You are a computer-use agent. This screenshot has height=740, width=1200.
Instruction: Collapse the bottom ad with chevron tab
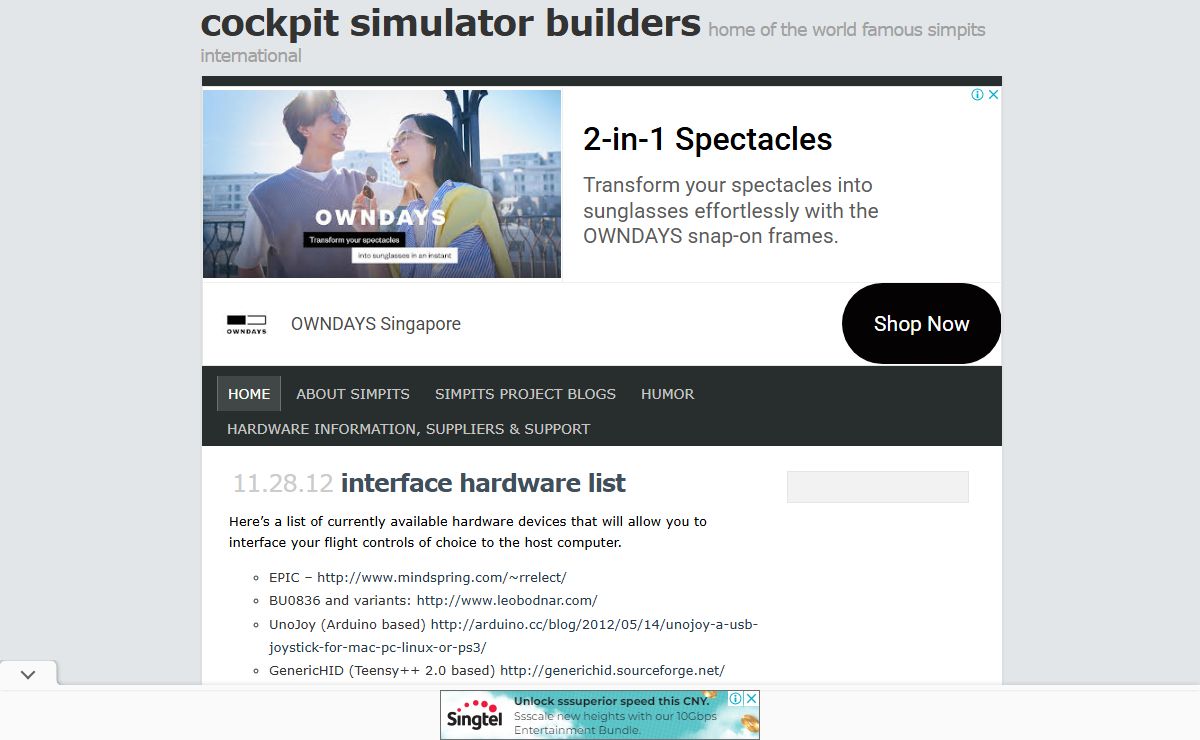click(x=28, y=674)
